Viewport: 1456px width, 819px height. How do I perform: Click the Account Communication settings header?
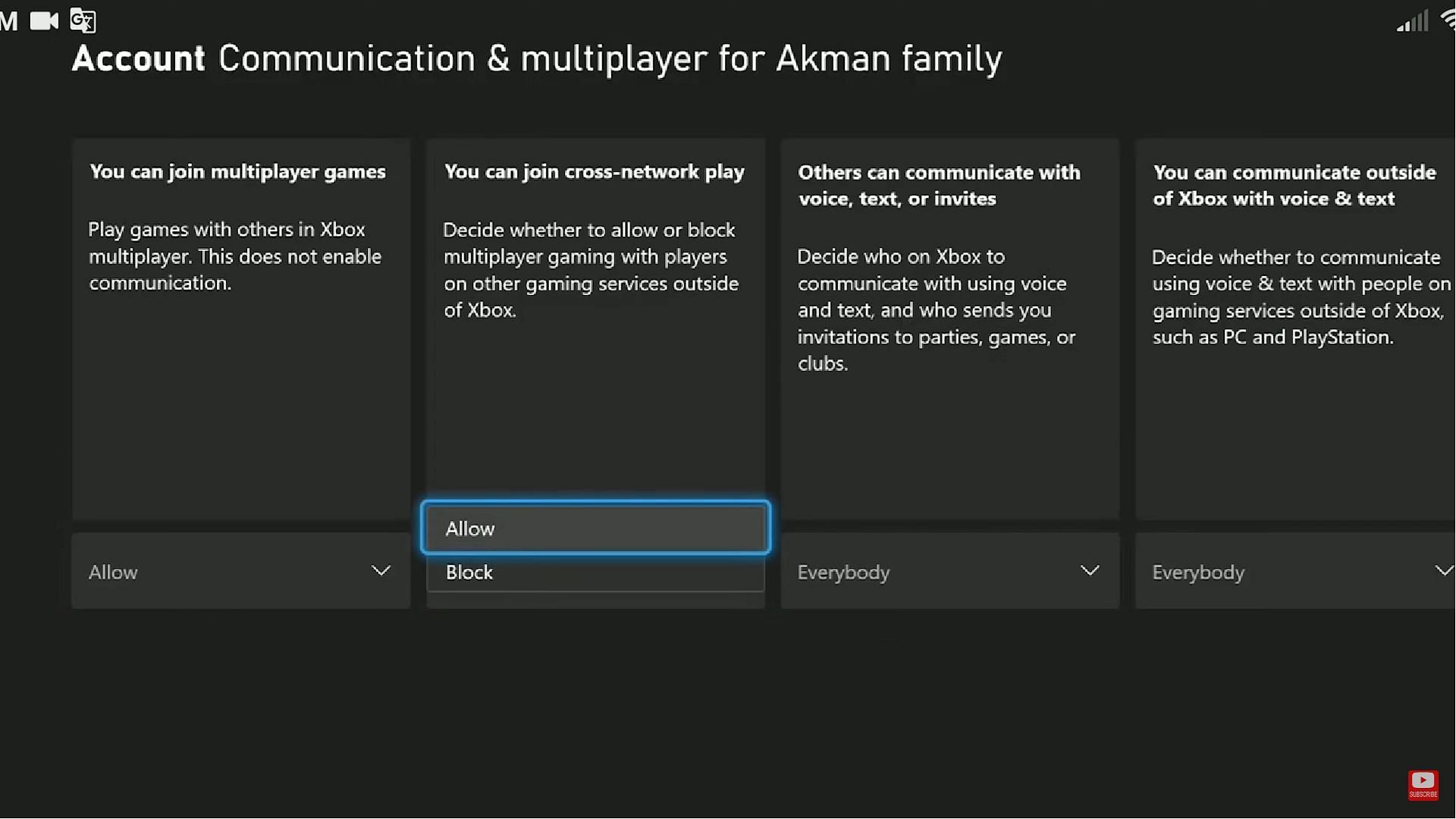click(537, 57)
